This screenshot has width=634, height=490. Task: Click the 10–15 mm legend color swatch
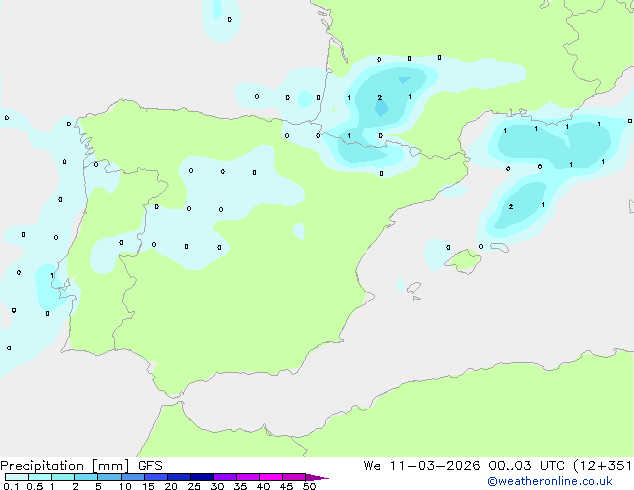[133, 477]
